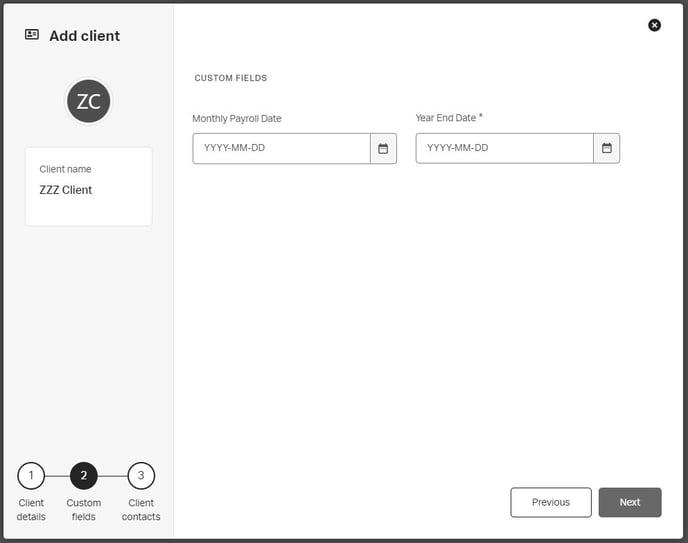Click the ID card icon beside Add client
688x543 pixels.
click(x=32, y=35)
